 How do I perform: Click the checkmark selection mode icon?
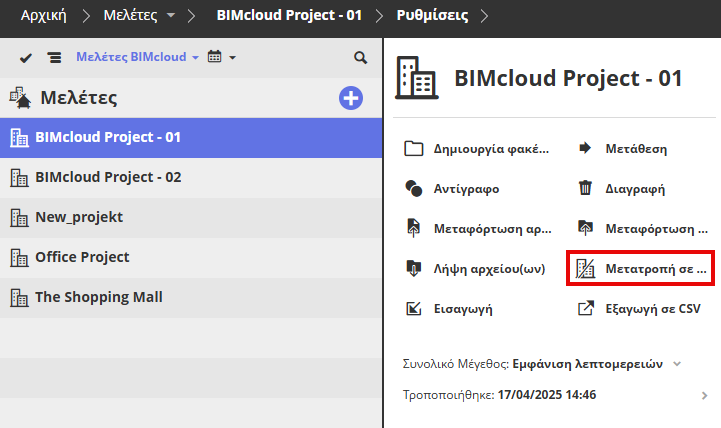(x=26, y=58)
